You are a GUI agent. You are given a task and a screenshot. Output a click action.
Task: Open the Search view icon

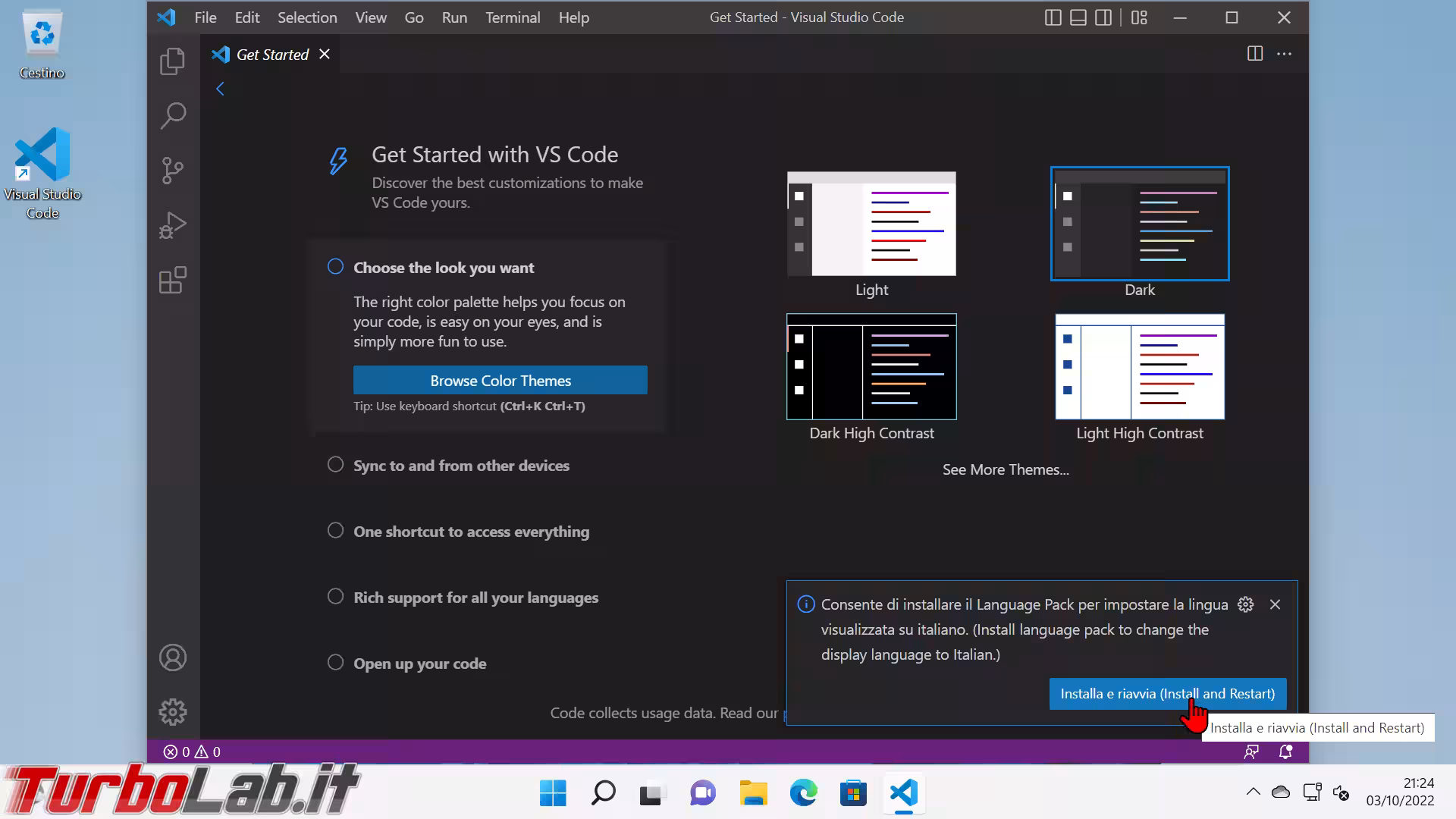tap(173, 116)
